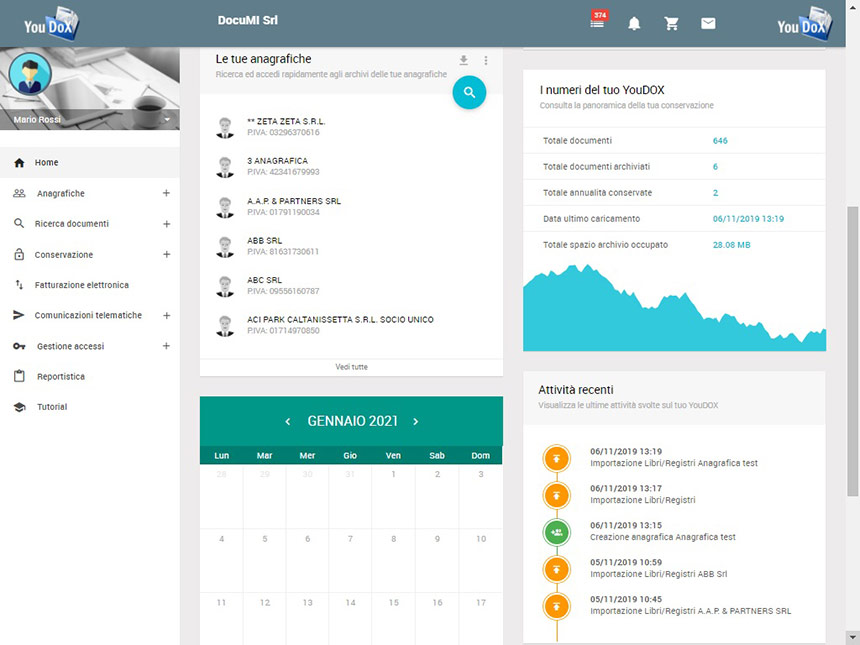Click the import icon for 06/11/2019 13:19 activity
This screenshot has width=860, height=645.
(557, 458)
